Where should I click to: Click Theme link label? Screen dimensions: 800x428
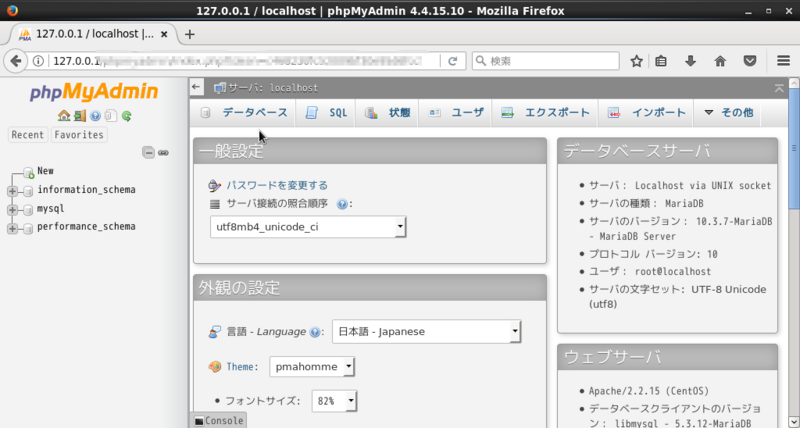click(242, 367)
